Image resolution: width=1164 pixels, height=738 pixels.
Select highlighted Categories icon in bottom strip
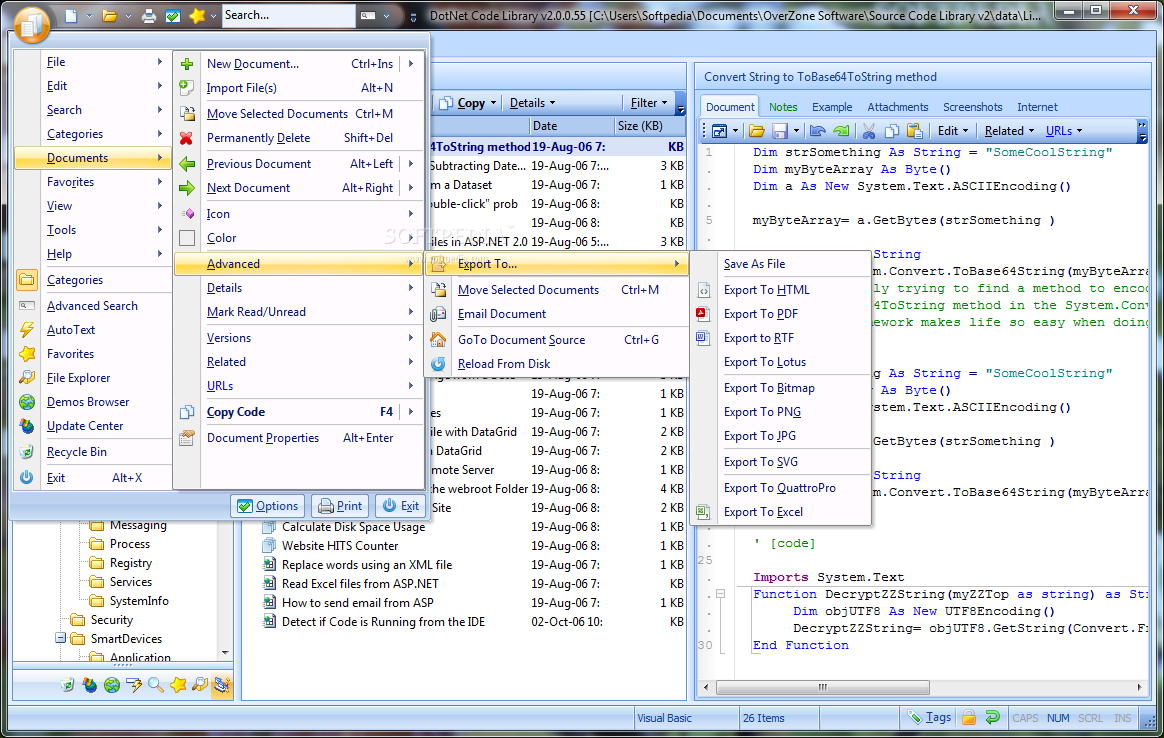click(222, 685)
